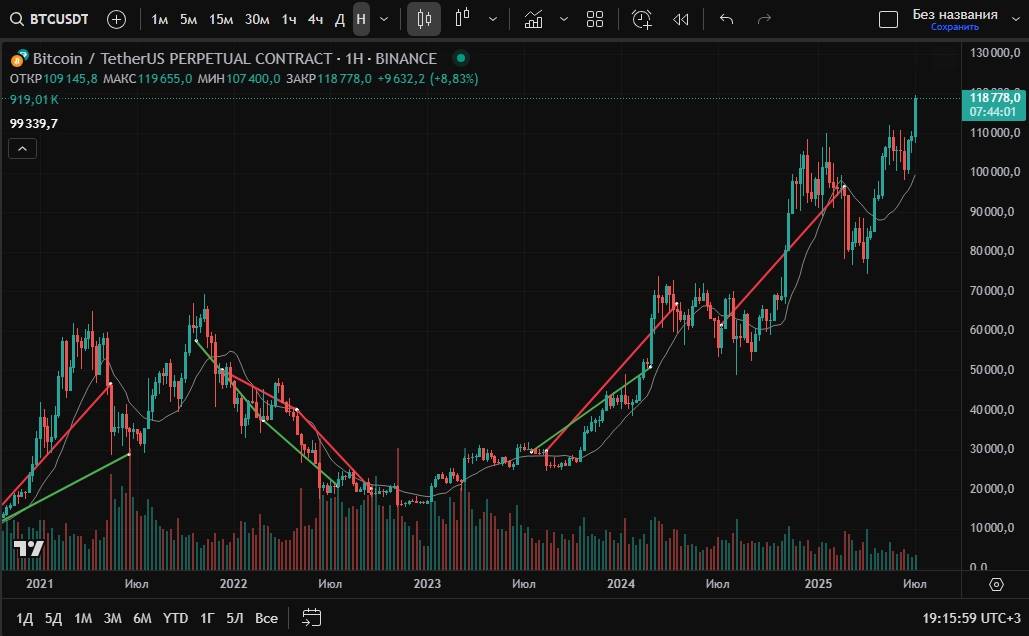Toggle the fullscreen square checkbox icon
The height and width of the screenshot is (636, 1029).
pos(888,19)
